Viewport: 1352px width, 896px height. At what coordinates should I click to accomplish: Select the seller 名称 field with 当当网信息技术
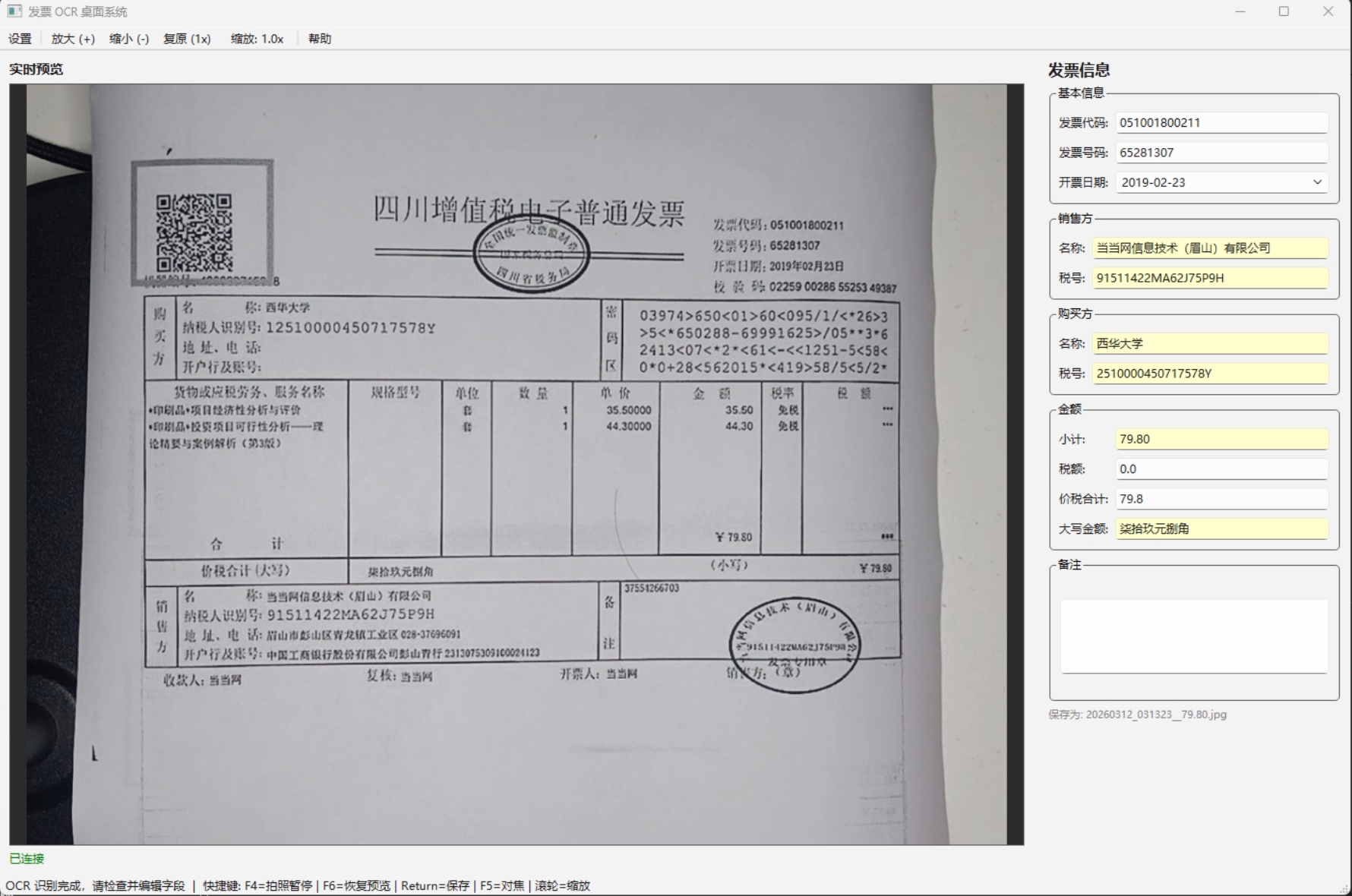[x=1208, y=248]
